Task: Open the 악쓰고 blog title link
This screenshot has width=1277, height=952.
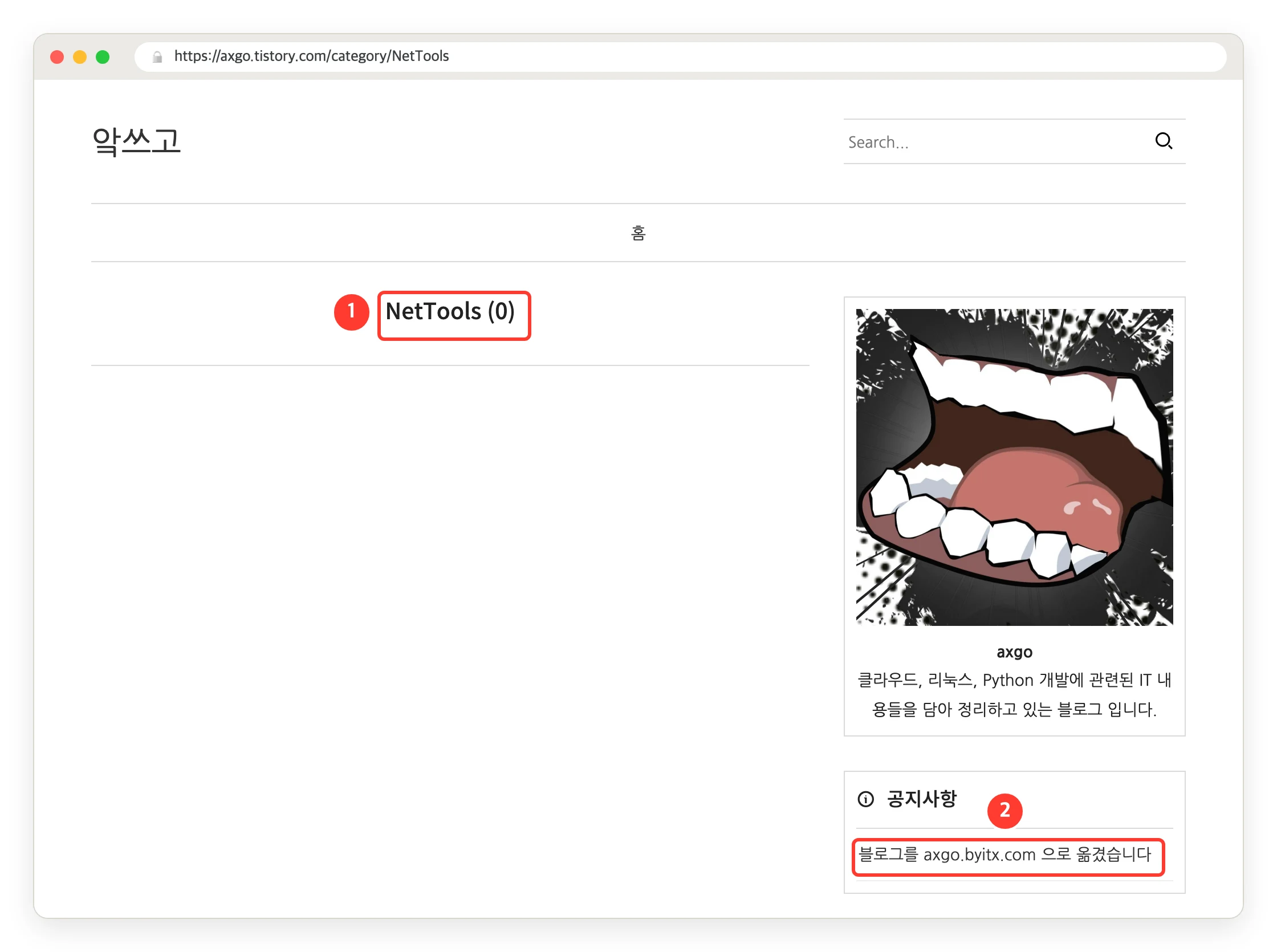Action: 136,141
